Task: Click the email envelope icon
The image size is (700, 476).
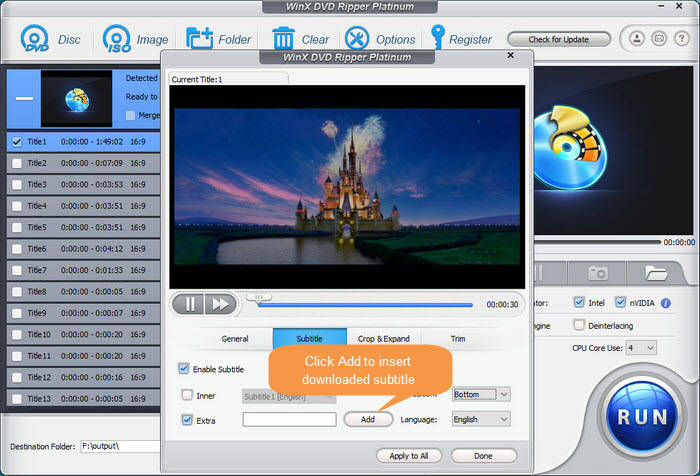Action: coord(659,39)
